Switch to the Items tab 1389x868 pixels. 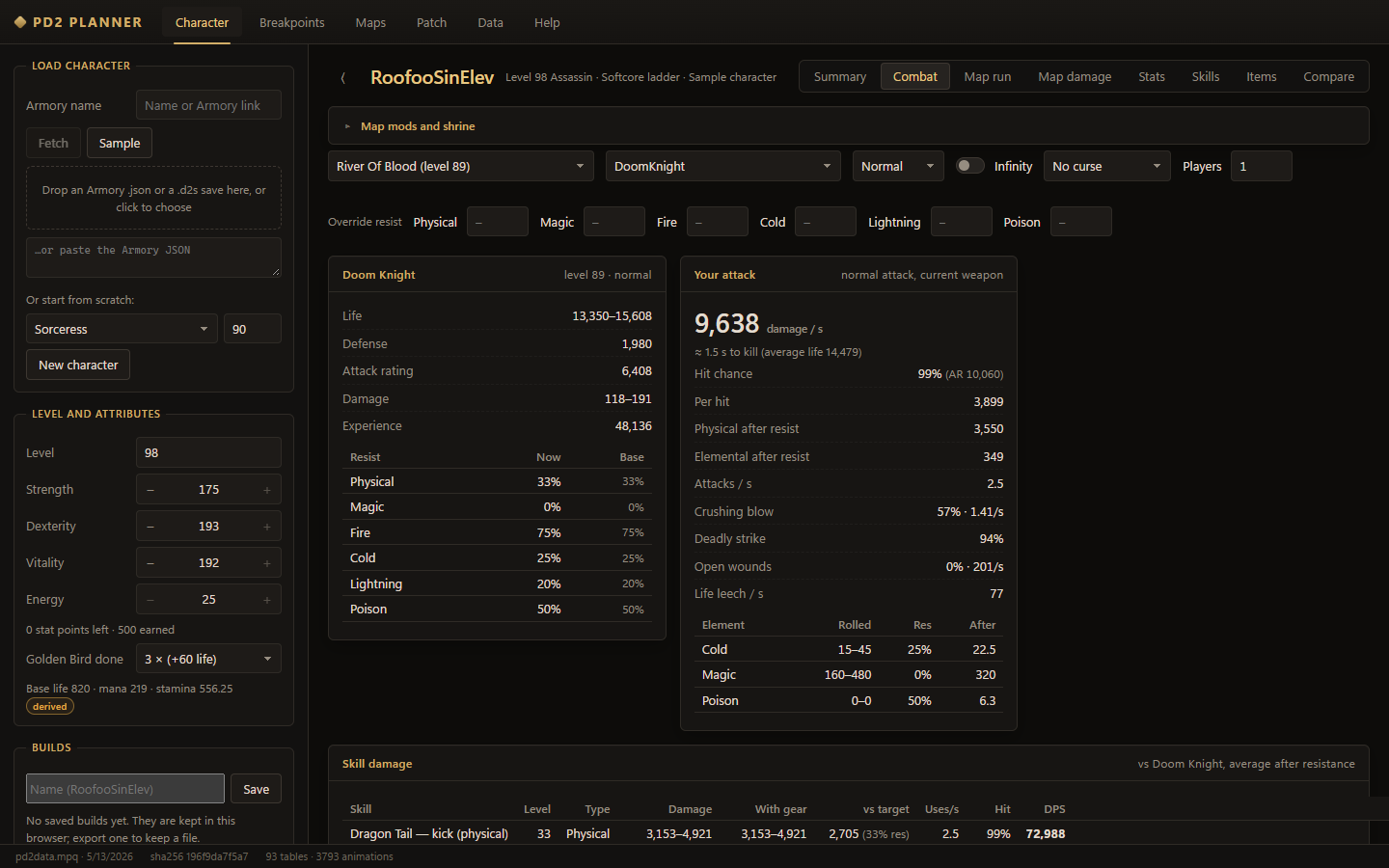1262,77
